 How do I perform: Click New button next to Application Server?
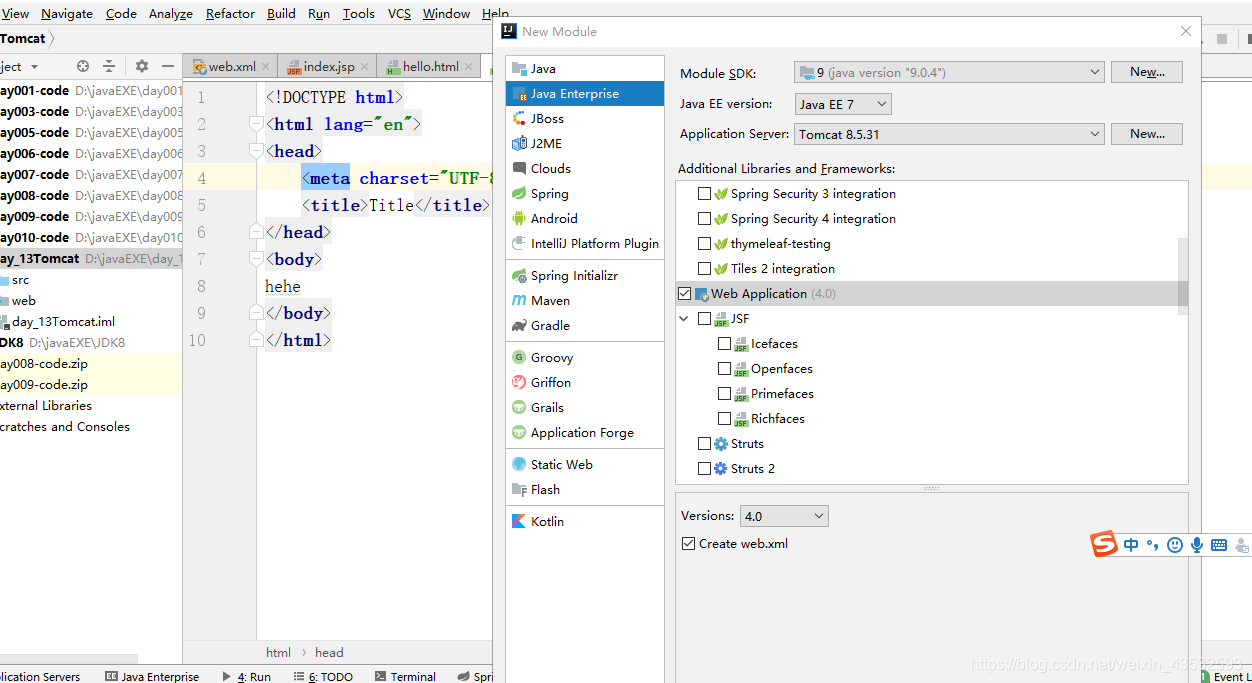[x=1146, y=134]
